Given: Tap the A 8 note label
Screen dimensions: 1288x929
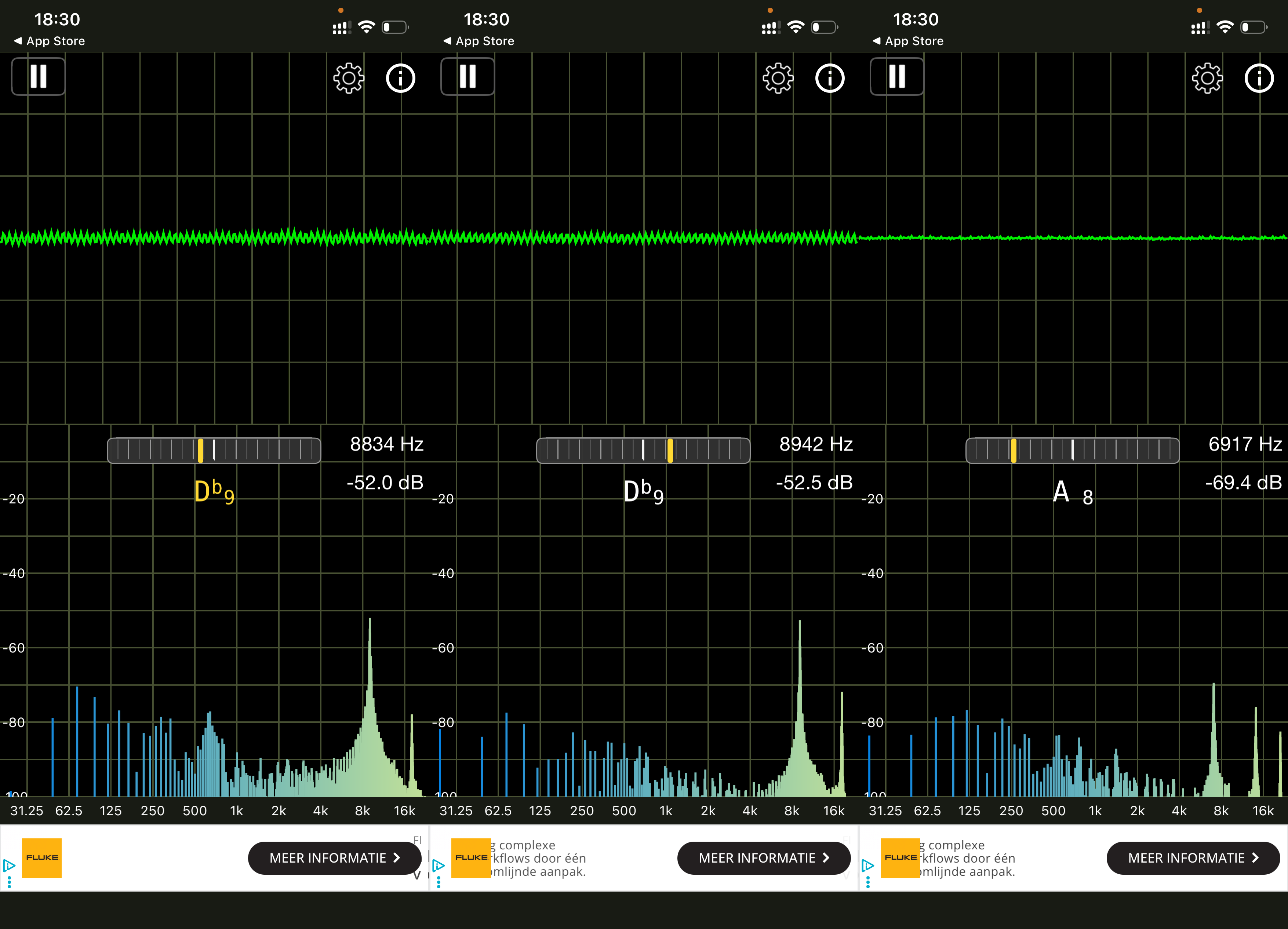Looking at the screenshot, I should (1073, 492).
